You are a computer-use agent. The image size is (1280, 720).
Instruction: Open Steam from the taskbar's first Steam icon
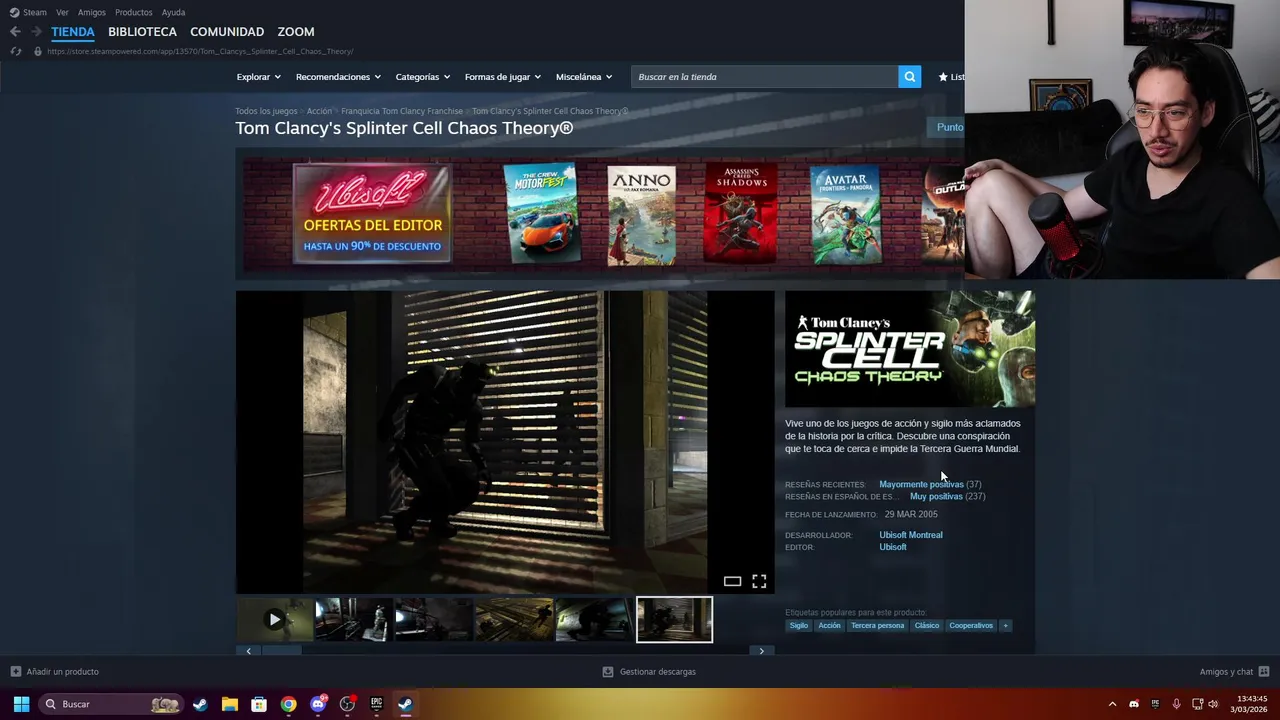(x=200, y=704)
